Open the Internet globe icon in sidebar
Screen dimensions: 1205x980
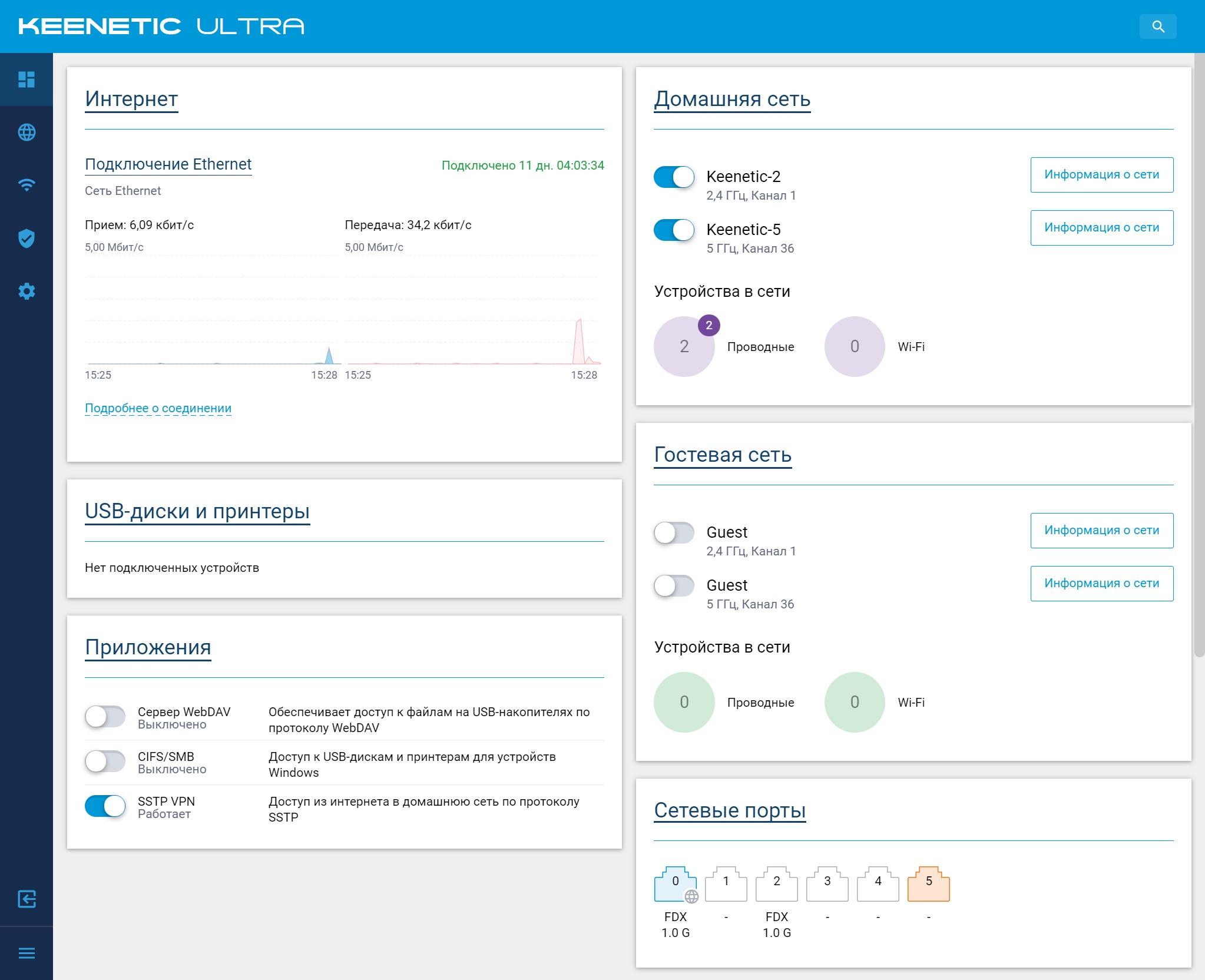pos(27,133)
